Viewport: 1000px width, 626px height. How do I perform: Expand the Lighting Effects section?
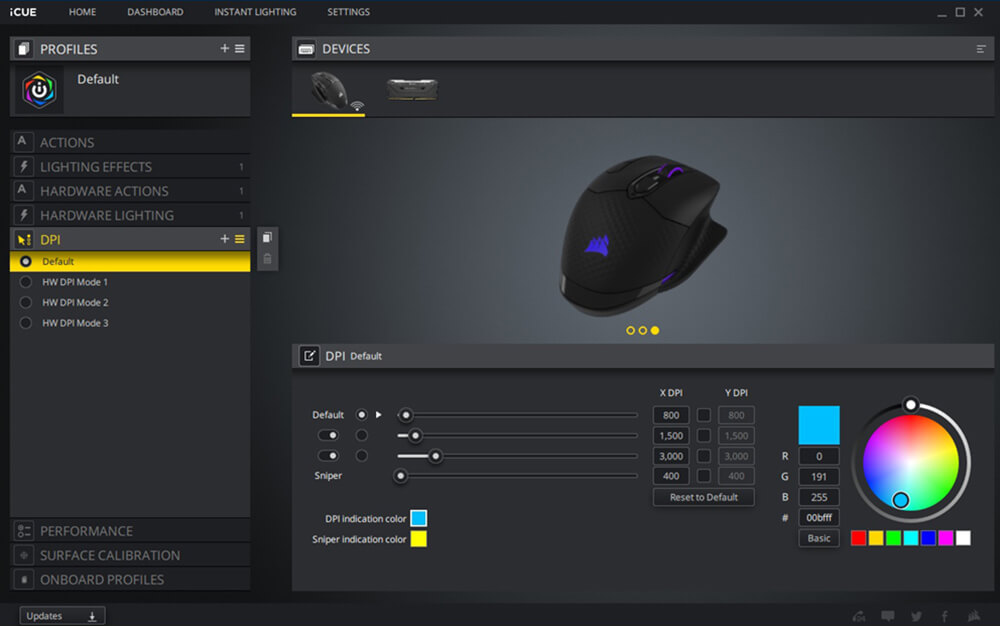click(x=96, y=167)
